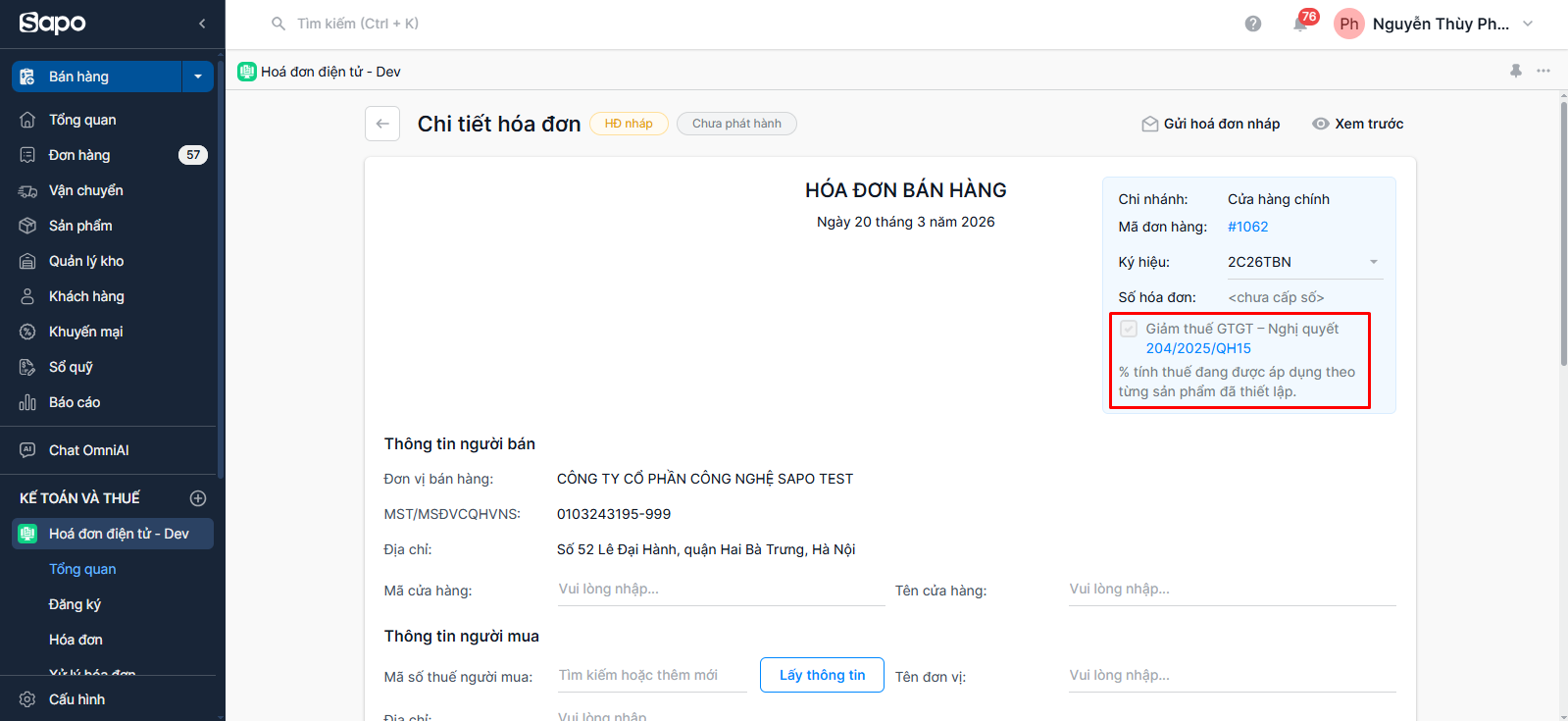Open the three-dot more options menu
This screenshot has width=1568, height=721.
(1543, 71)
